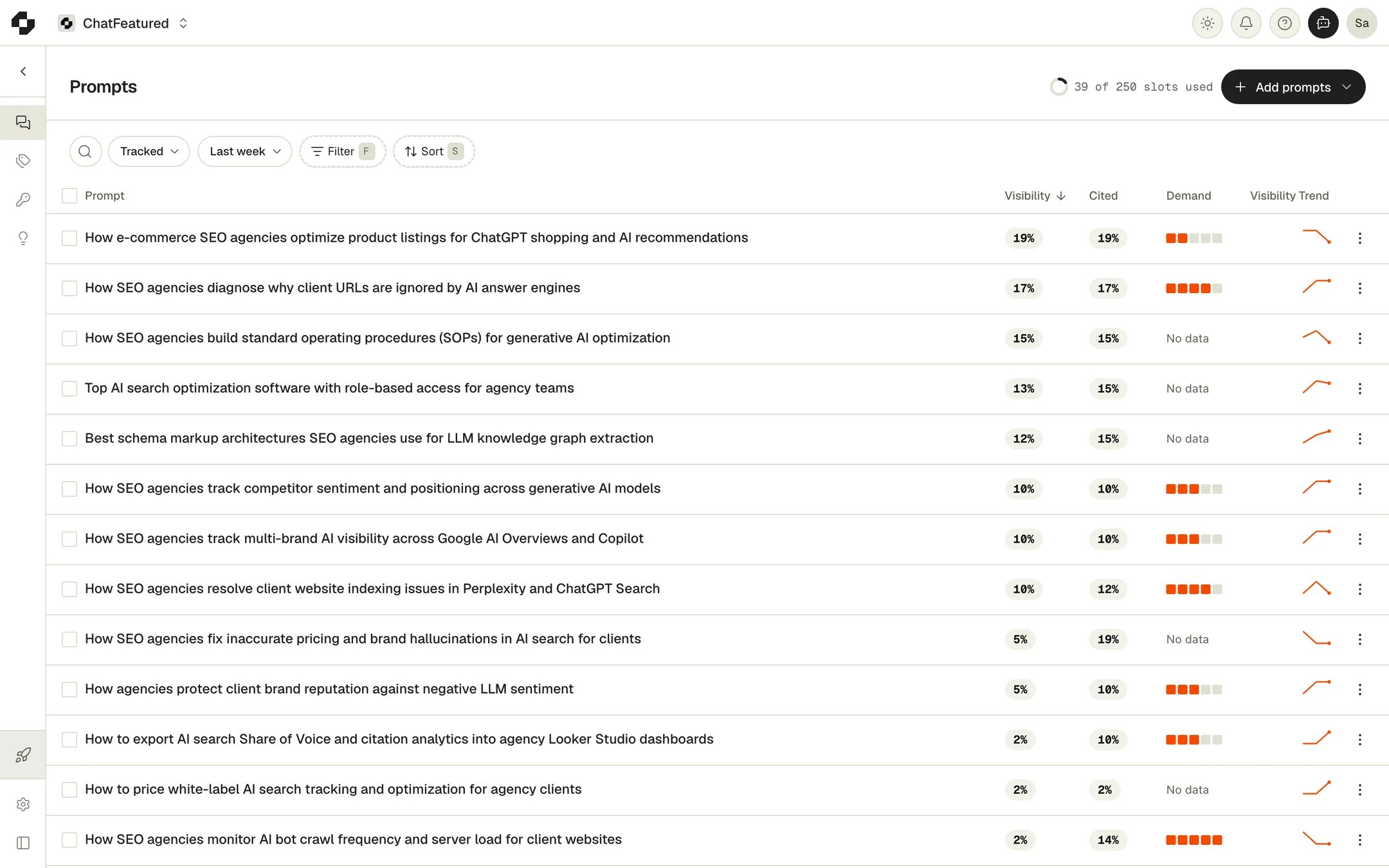The width and height of the screenshot is (1389, 868).
Task: Check the Best schema markup architectures row
Action: coord(69,439)
